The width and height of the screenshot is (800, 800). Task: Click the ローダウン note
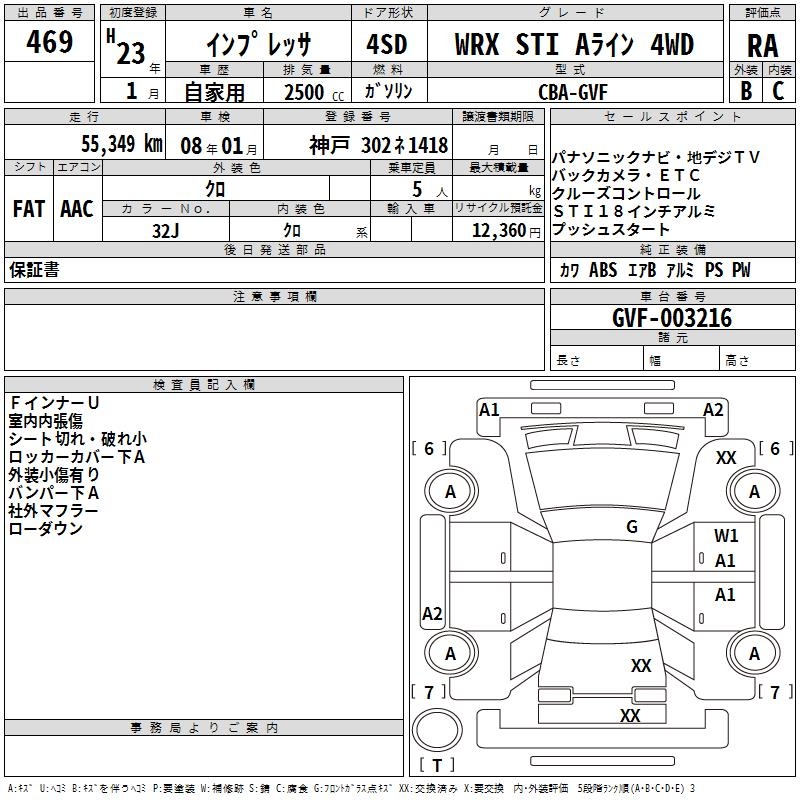coord(45,529)
